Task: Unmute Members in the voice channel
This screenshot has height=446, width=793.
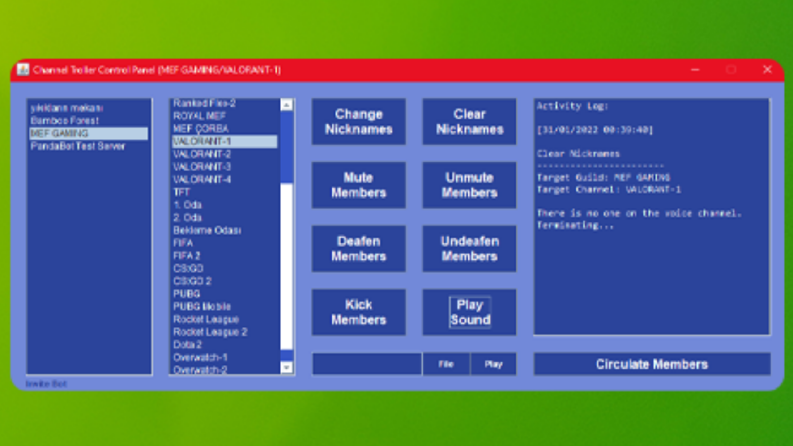Action: tap(469, 185)
